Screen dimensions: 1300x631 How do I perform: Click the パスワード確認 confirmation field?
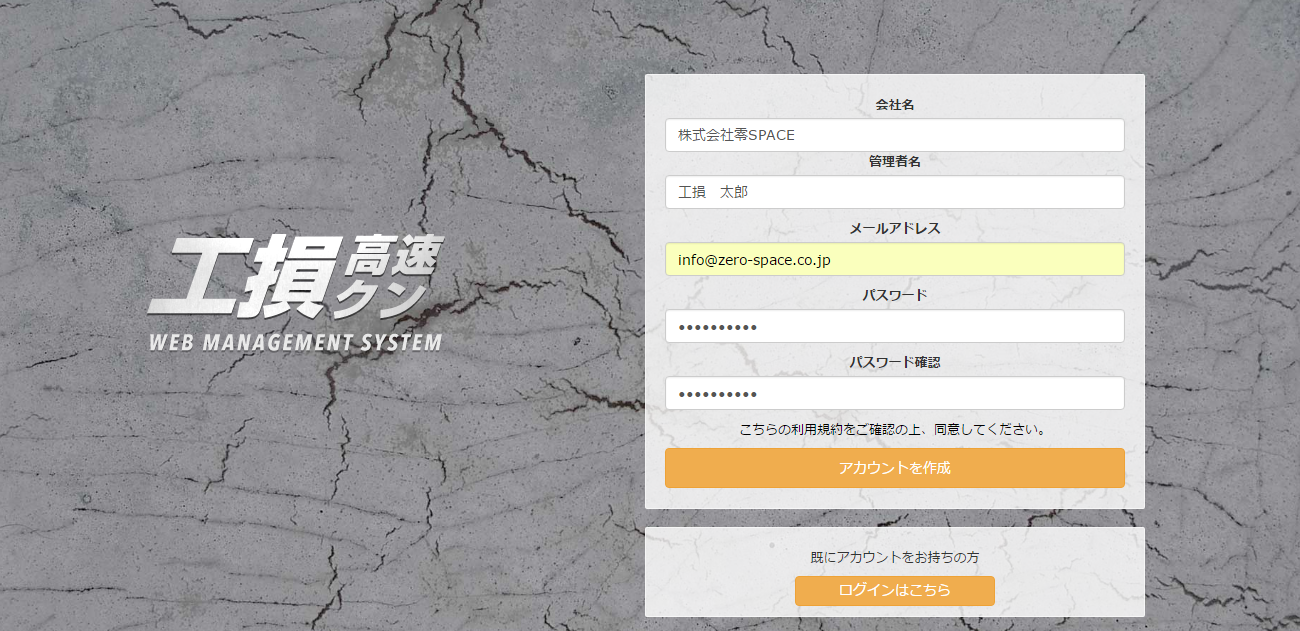[x=895, y=393]
